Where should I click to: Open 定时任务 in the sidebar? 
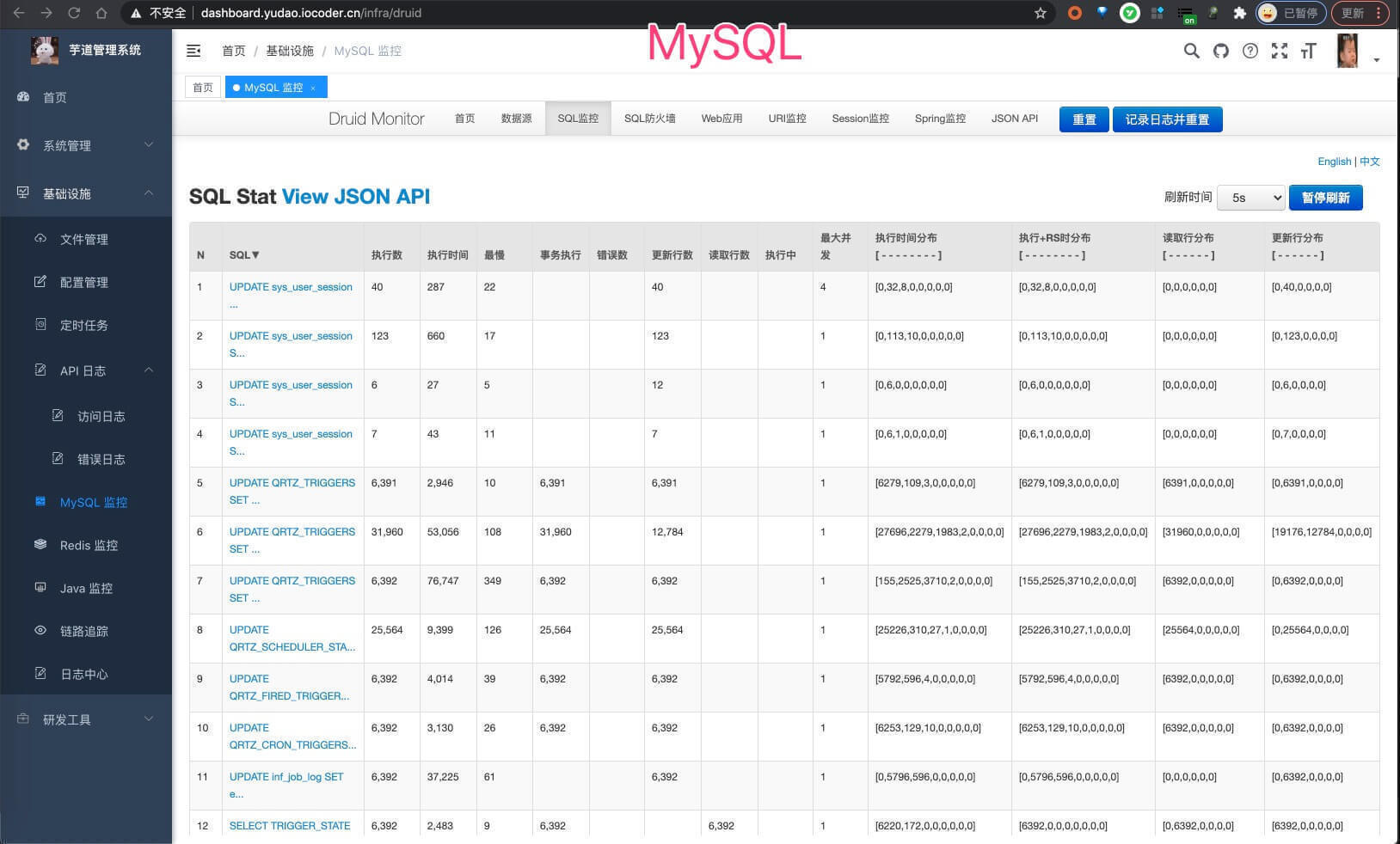83,325
